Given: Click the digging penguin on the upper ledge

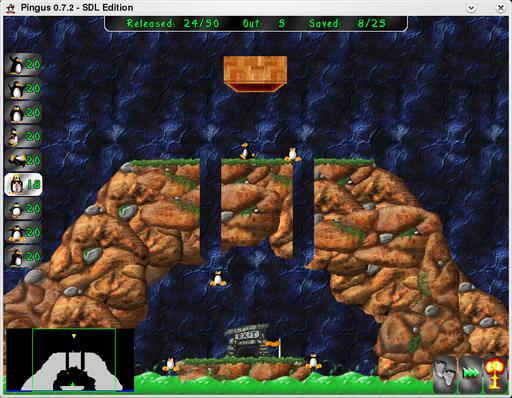Looking at the screenshot, I should click(x=293, y=154).
